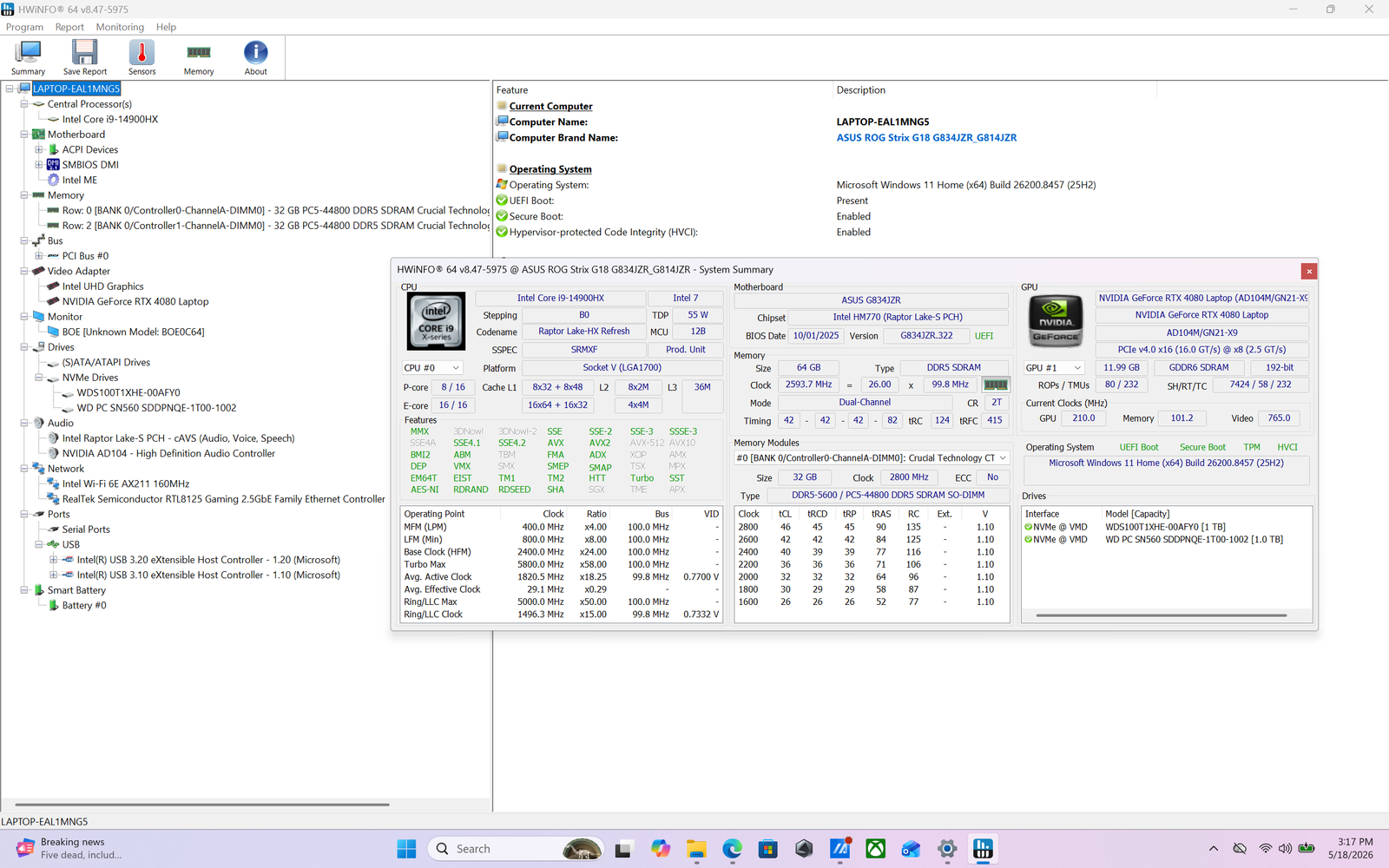Select the RealTek RTL8125 Ethernet Controller entry
Screen dimensions: 1389x868
(223, 499)
